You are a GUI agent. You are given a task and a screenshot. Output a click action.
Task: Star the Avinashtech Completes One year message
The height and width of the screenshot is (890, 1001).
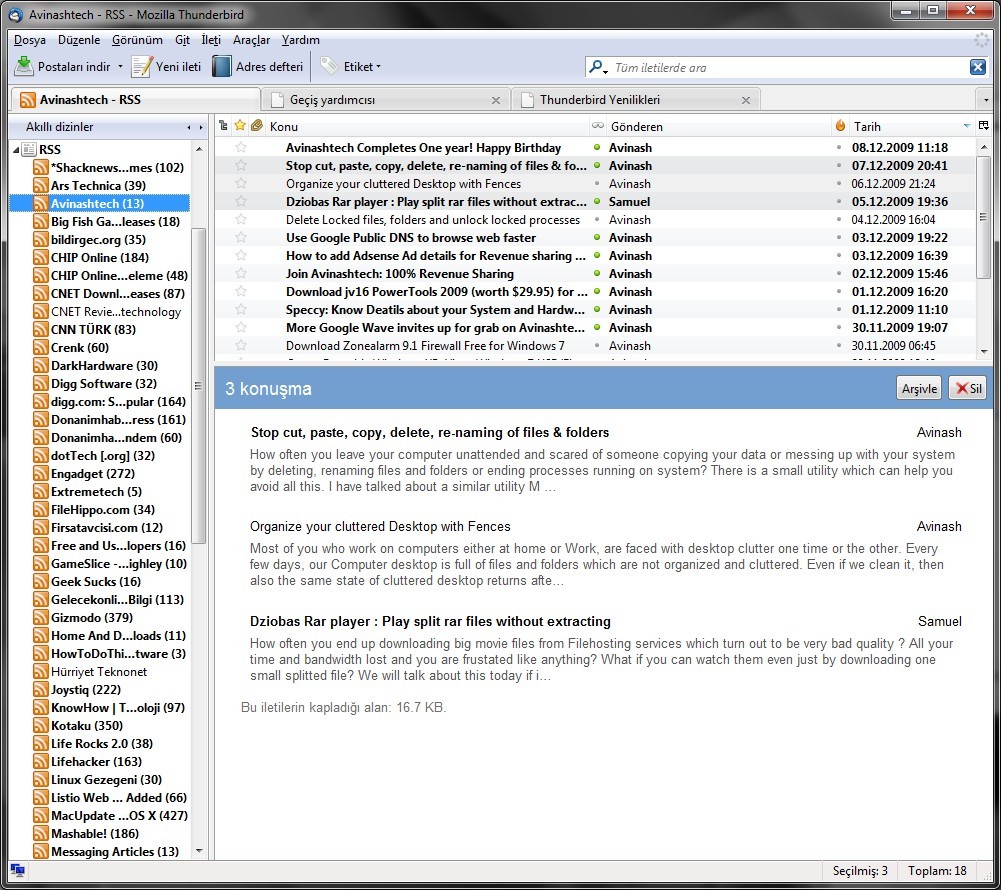pyautogui.click(x=241, y=147)
